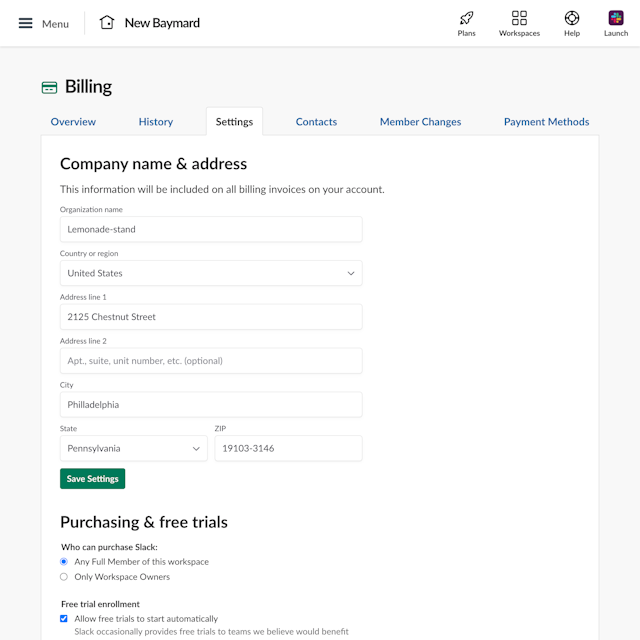Screen dimensions: 640x640
Task: Click the Billing credit card icon
Action: (x=49, y=87)
